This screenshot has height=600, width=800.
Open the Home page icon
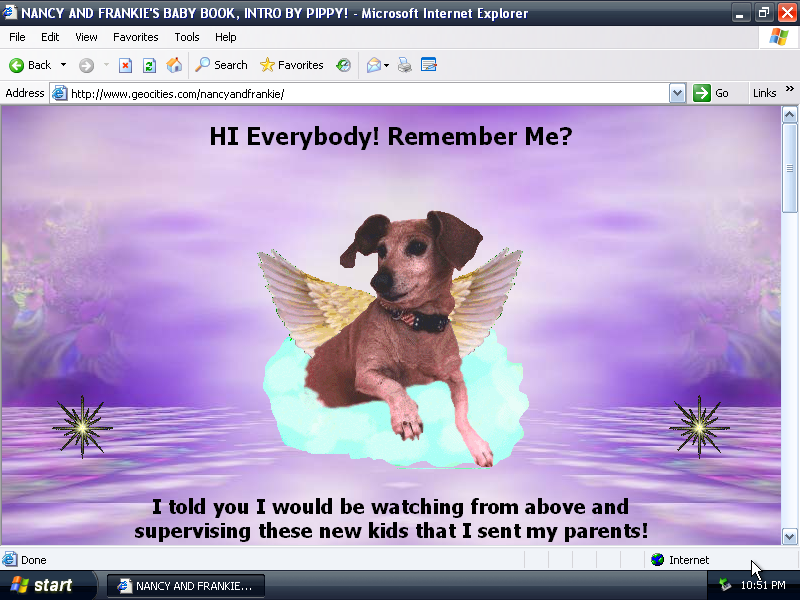pos(173,64)
